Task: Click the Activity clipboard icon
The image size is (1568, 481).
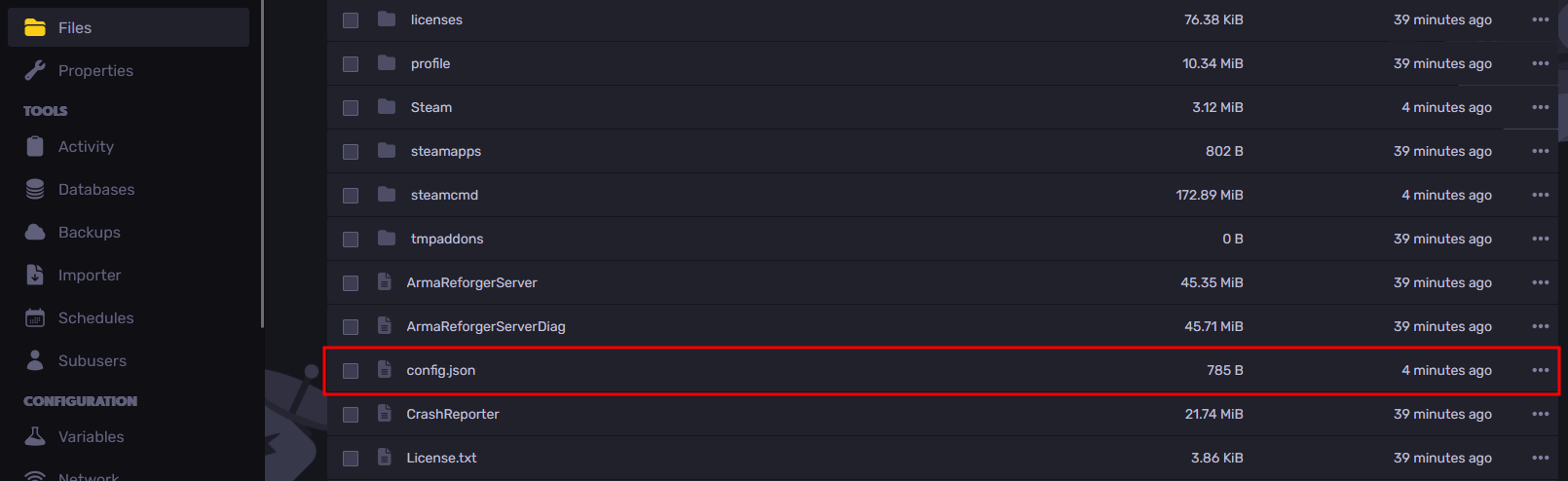Action: coord(35,146)
